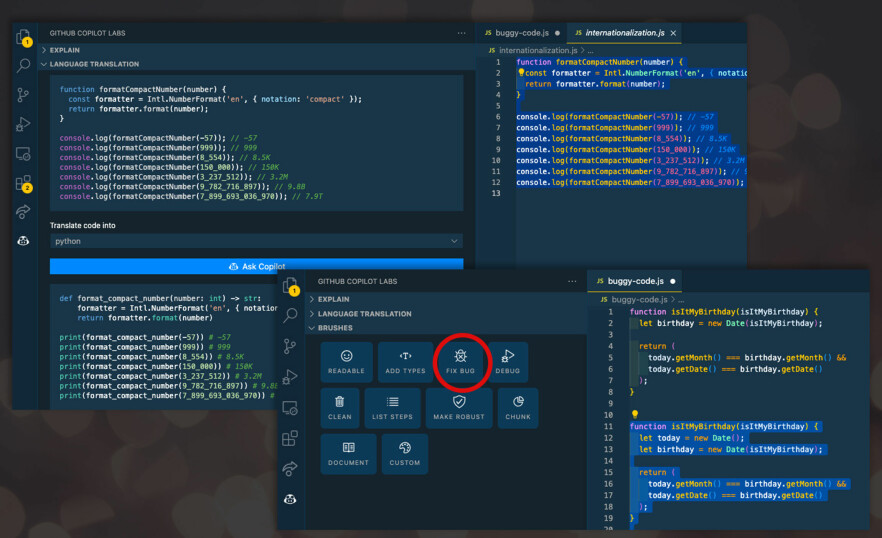Screen dimensions: 882x538
Task: Apply the List Steps brush
Action: pyautogui.click(x=392, y=408)
